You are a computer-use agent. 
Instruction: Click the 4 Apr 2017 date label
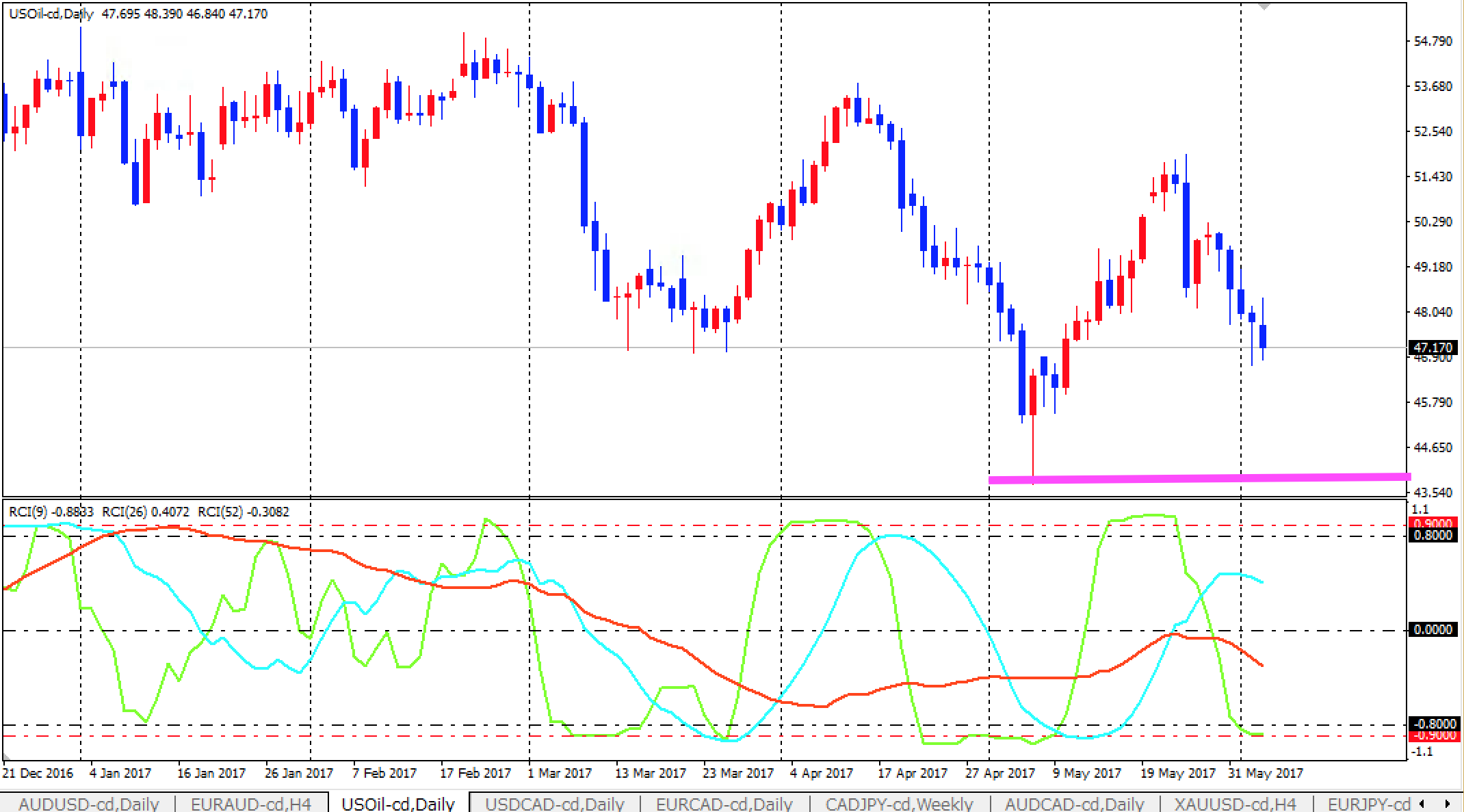tap(821, 773)
